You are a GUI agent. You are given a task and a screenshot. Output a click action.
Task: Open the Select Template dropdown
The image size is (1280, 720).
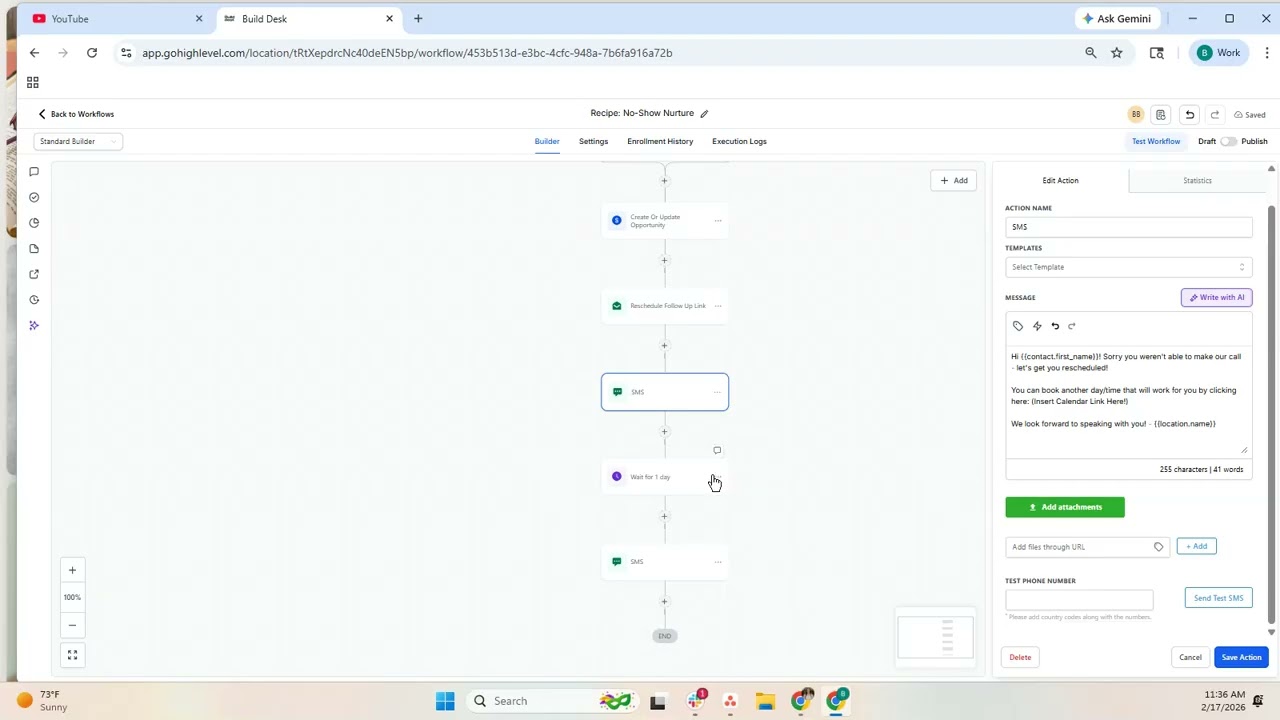pos(1128,267)
